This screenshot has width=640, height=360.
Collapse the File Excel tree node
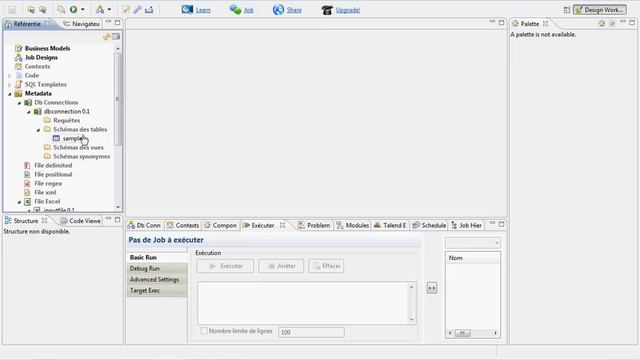[x=19, y=202]
